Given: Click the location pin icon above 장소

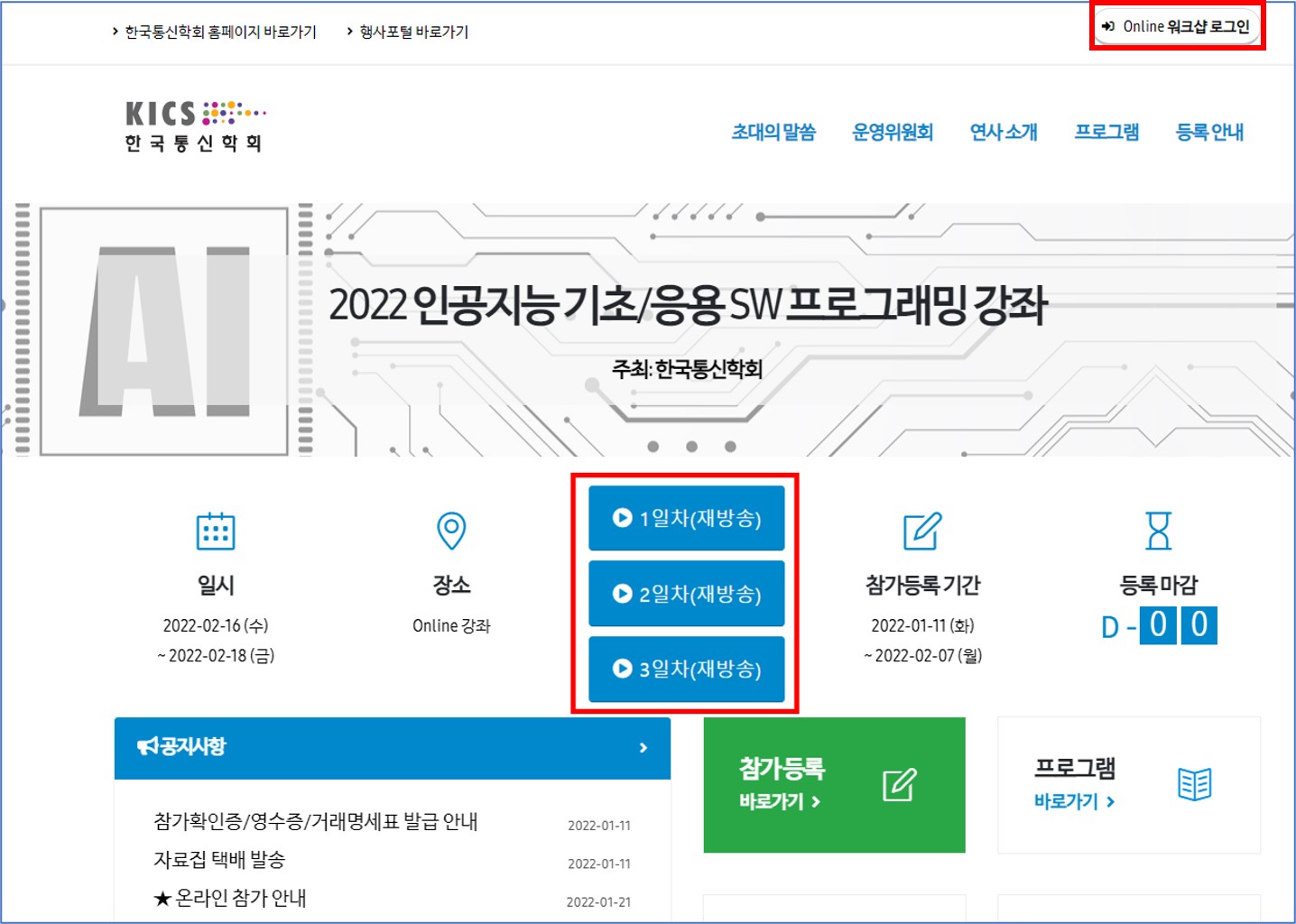Looking at the screenshot, I should point(451,531).
